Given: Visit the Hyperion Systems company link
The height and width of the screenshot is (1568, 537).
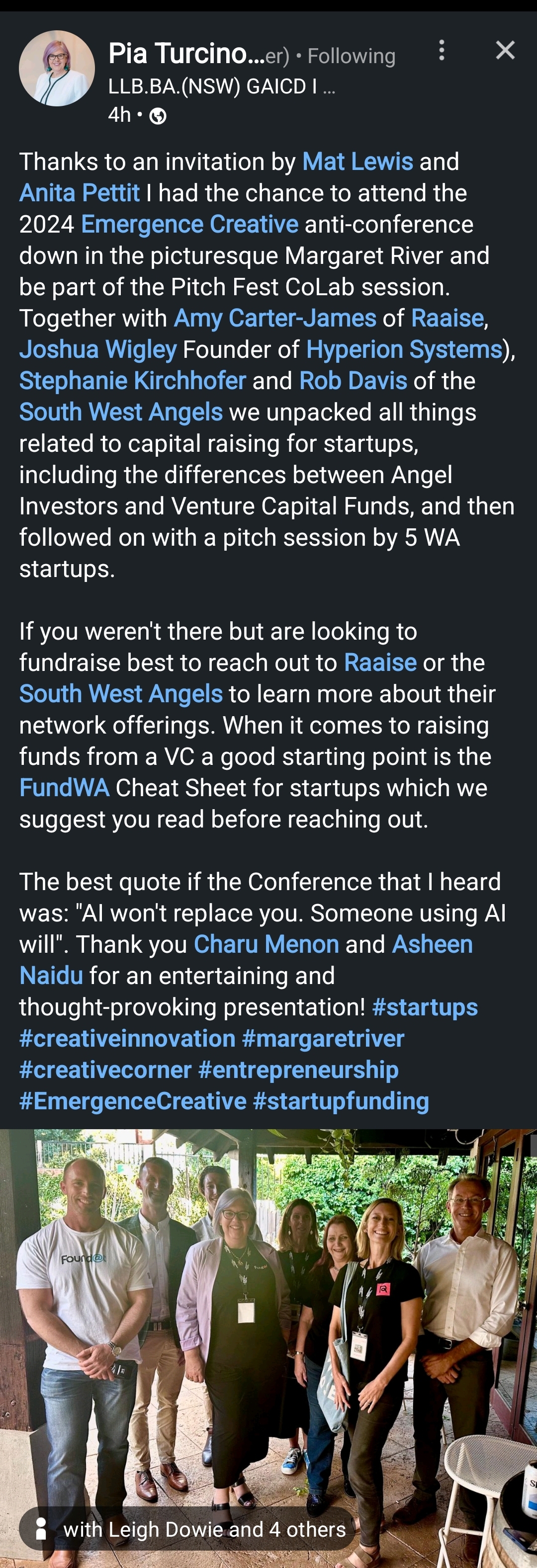Looking at the screenshot, I should [x=404, y=349].
